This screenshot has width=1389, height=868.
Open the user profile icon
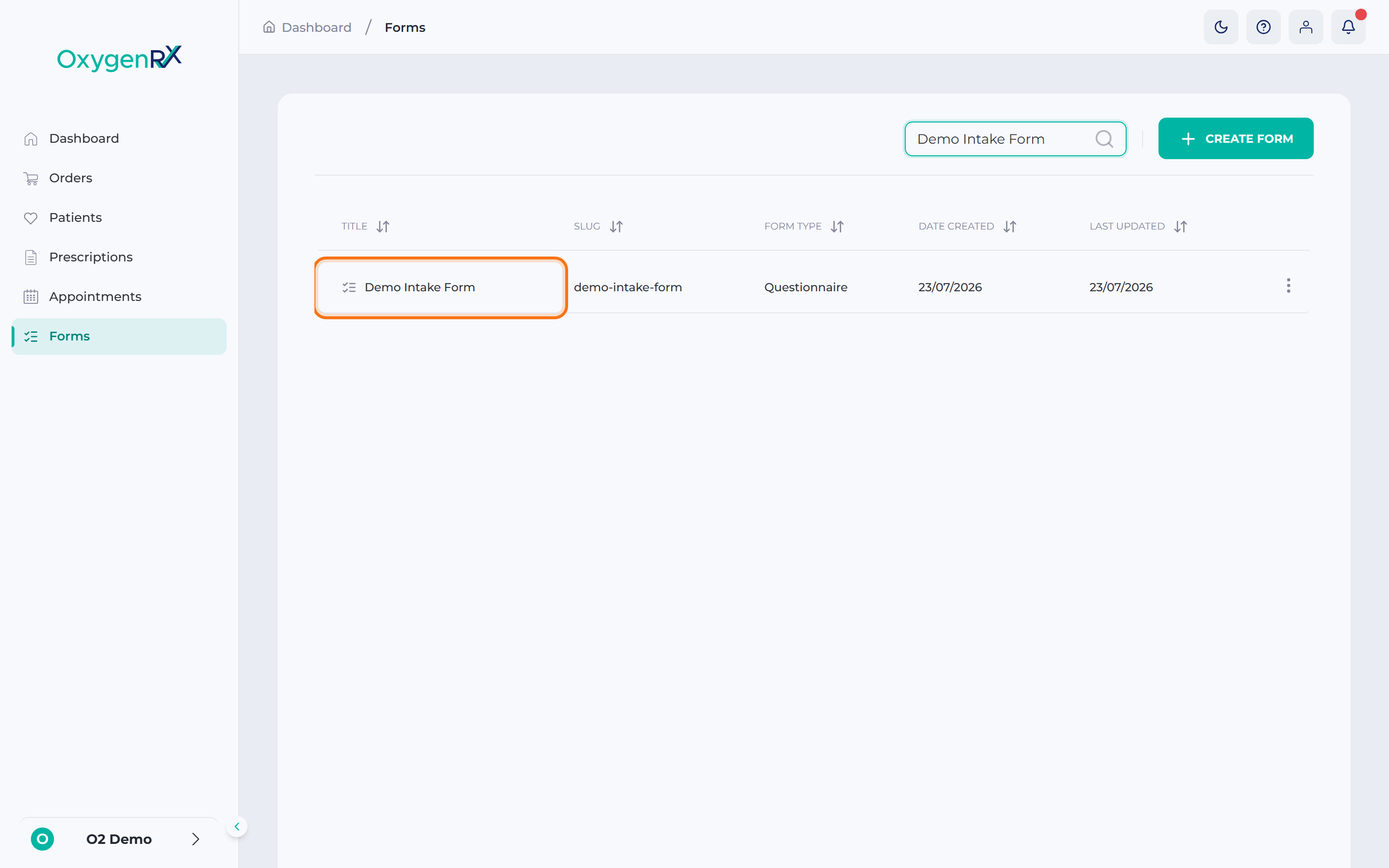click(x=1306, y=27)
